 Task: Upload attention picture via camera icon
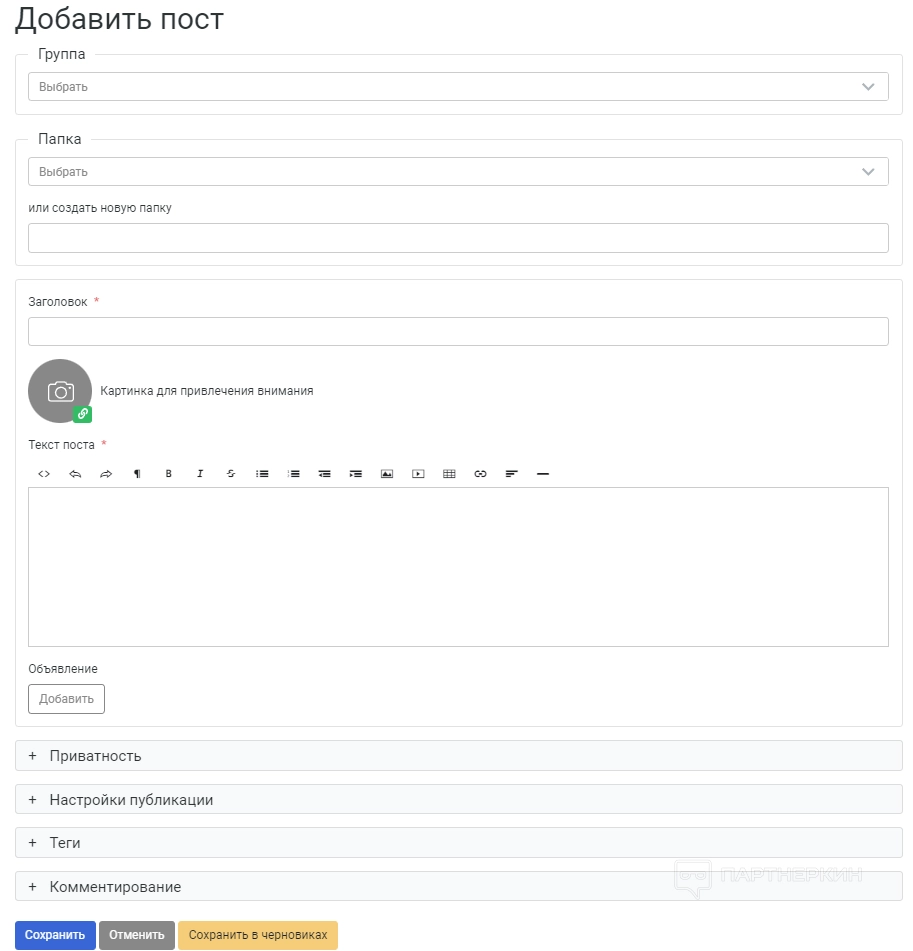point(60,391)
